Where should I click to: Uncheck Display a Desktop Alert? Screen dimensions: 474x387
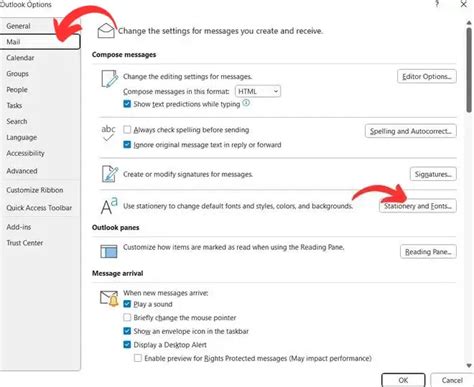pyautogui.click(x=127, y=344)
